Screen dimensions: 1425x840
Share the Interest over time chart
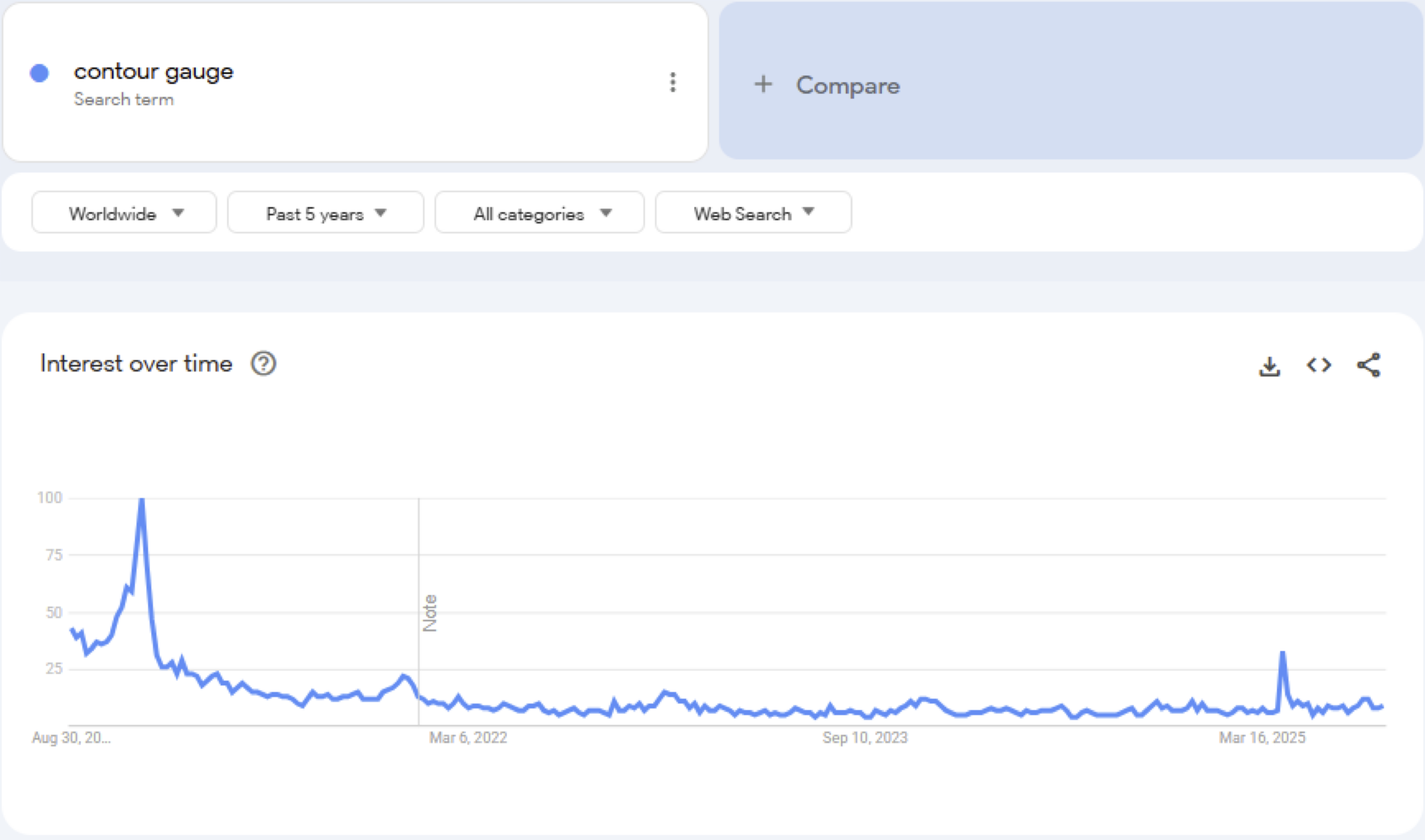click(1369, 365)
